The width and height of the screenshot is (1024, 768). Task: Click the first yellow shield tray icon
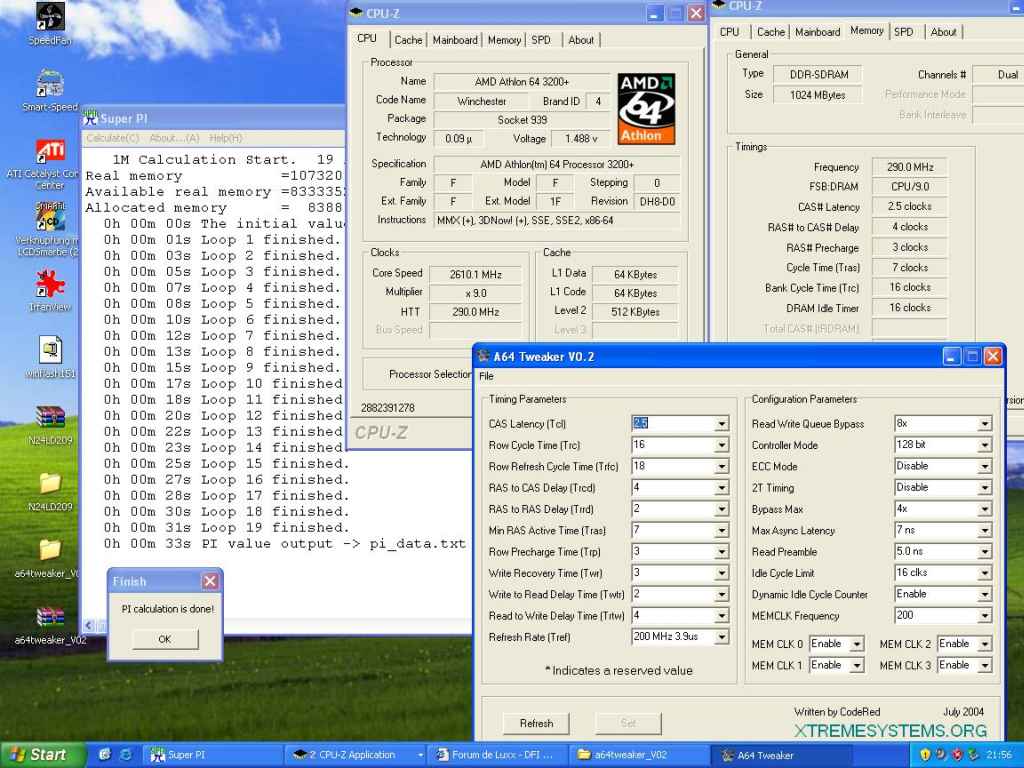point(925,755)
